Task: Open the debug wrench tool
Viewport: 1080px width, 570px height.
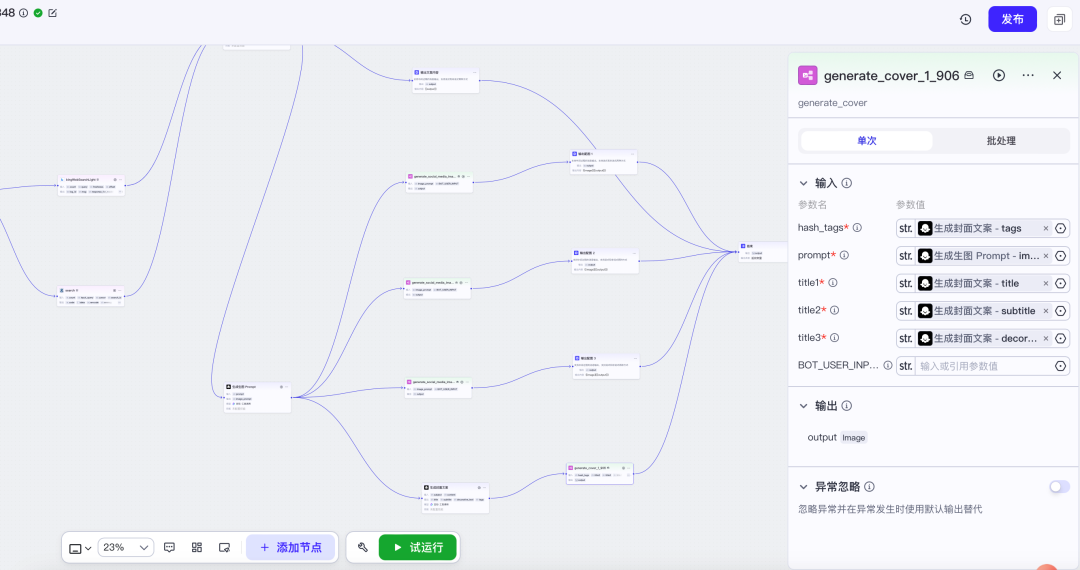Action: click(363, 548)
